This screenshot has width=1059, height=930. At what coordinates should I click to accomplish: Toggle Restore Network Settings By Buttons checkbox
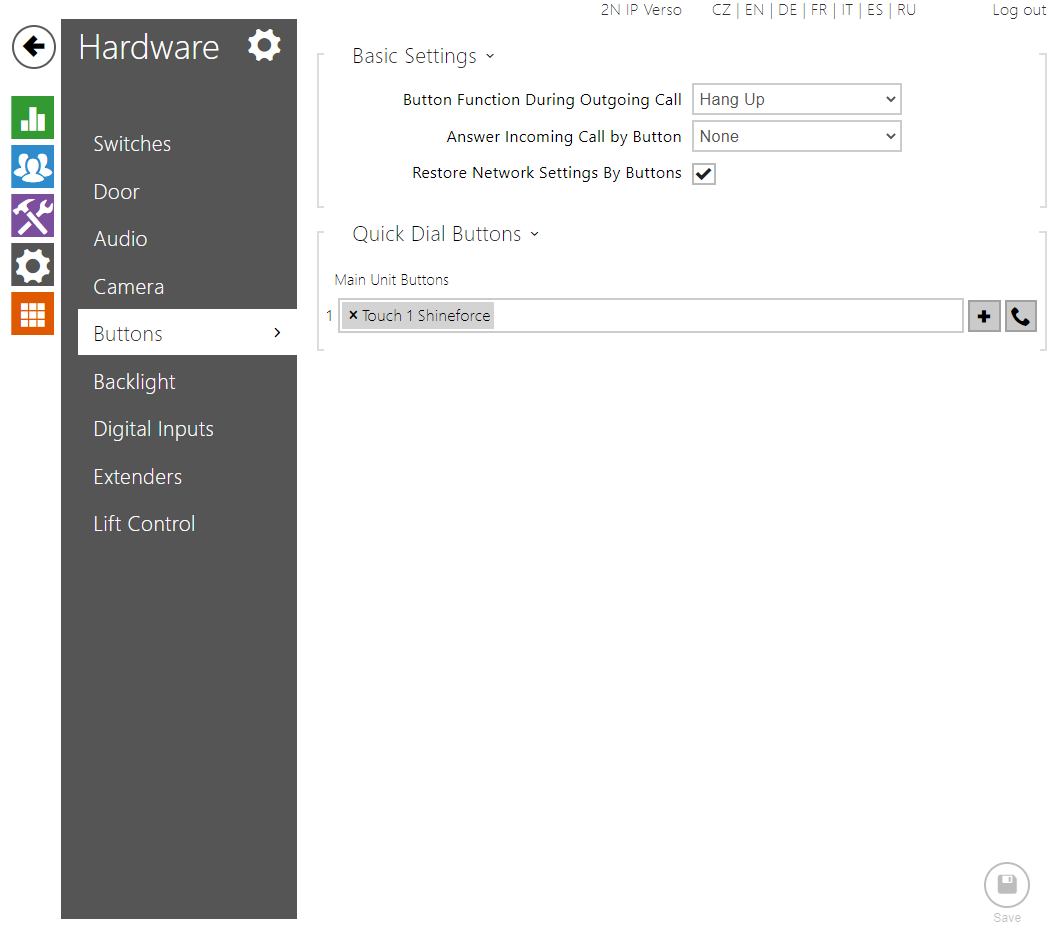click(x=704, y=174)
